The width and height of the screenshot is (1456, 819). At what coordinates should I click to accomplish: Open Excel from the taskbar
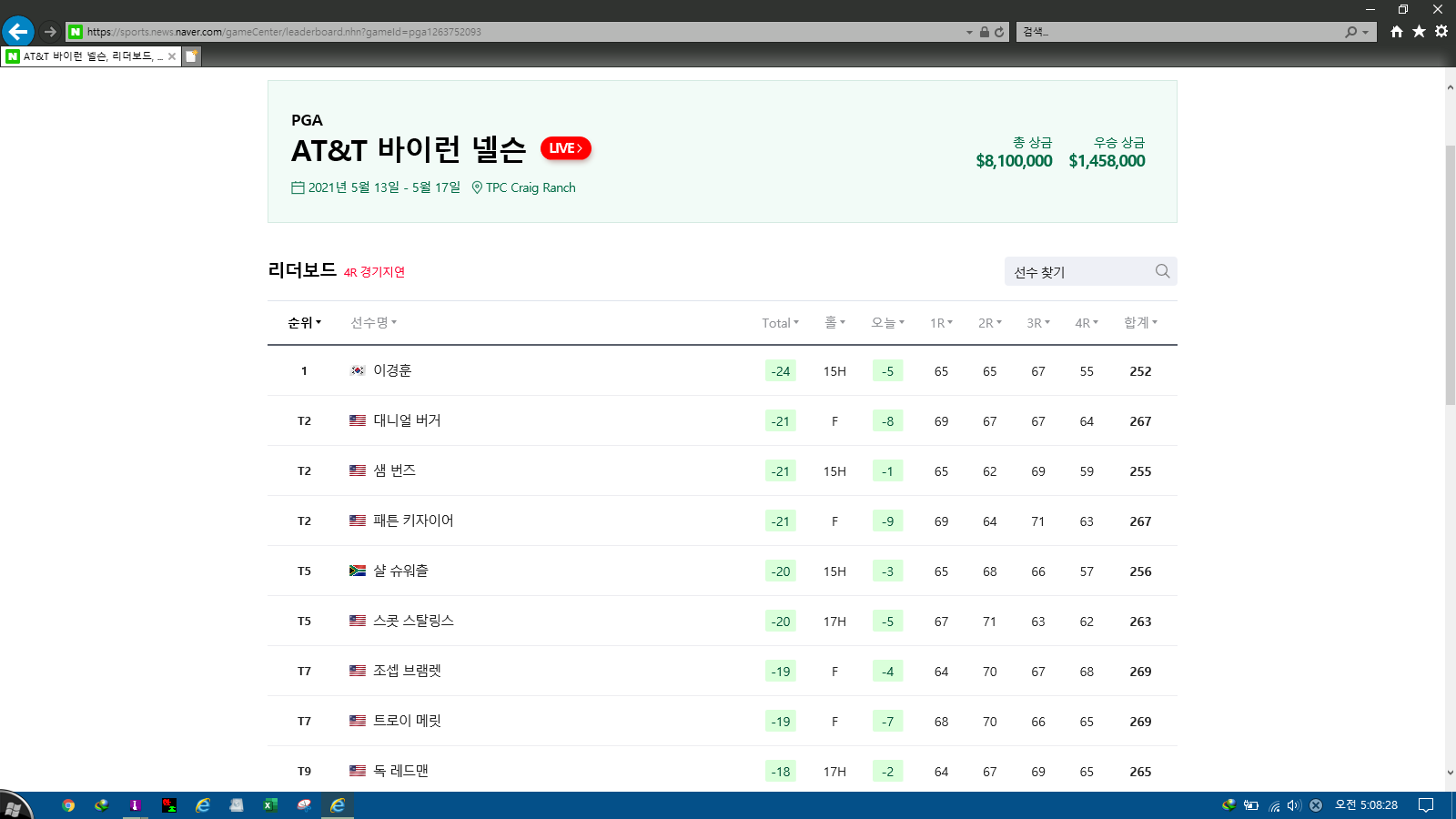270,805
